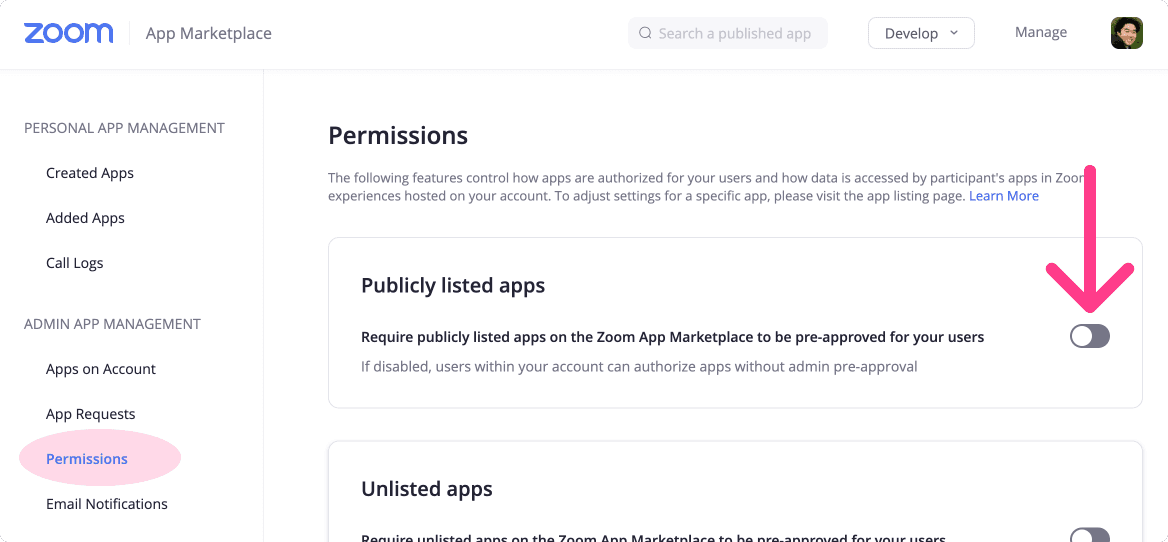
Task: Click the search magnifier icon
Action: tap(646, 34)
